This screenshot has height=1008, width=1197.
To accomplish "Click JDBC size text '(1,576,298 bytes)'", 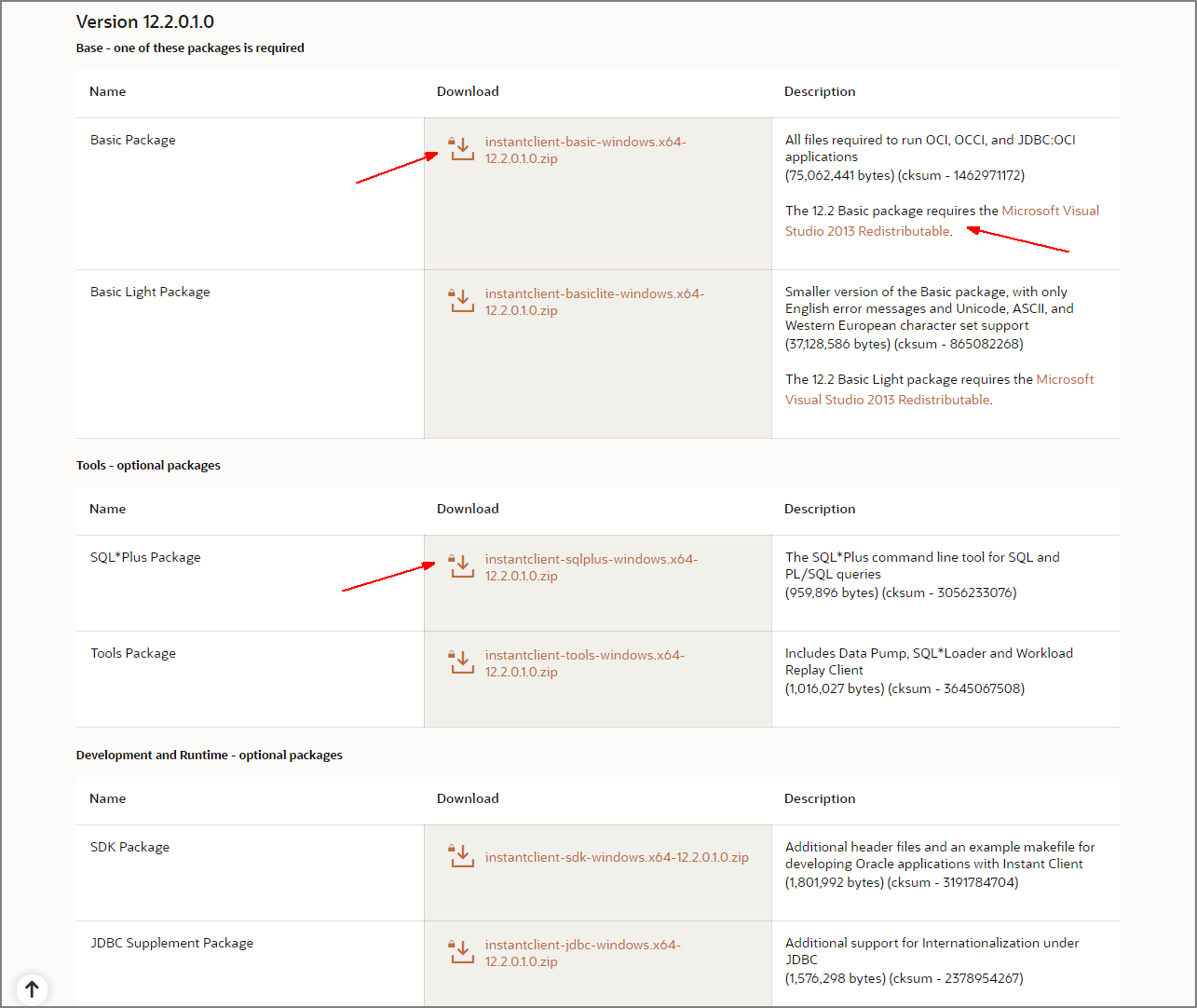I will pyautogui.click(x=836, y=978).
